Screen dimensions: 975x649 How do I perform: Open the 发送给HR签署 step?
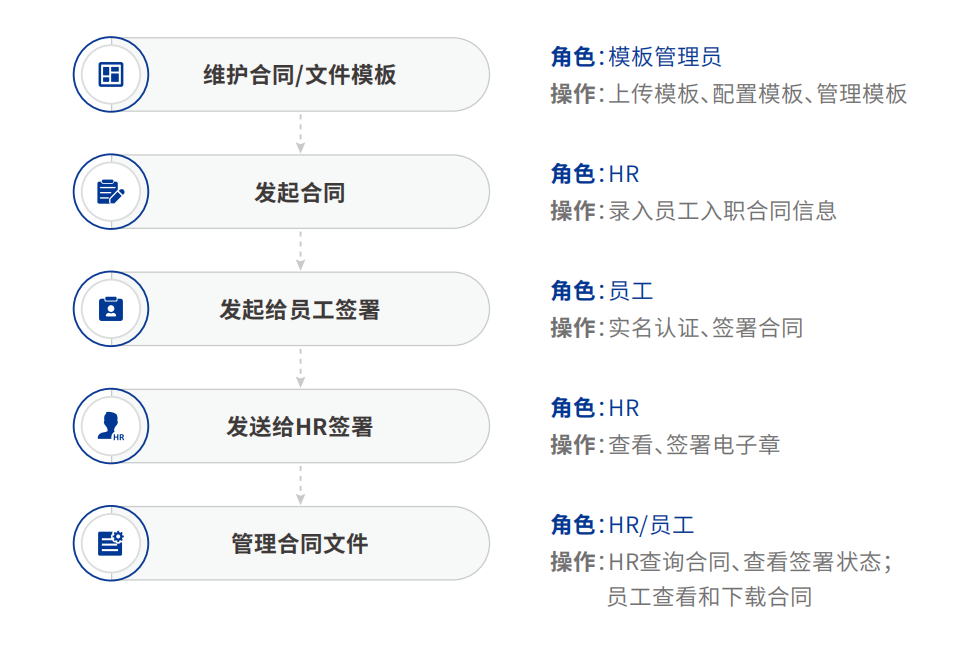(x=300, y=426)
